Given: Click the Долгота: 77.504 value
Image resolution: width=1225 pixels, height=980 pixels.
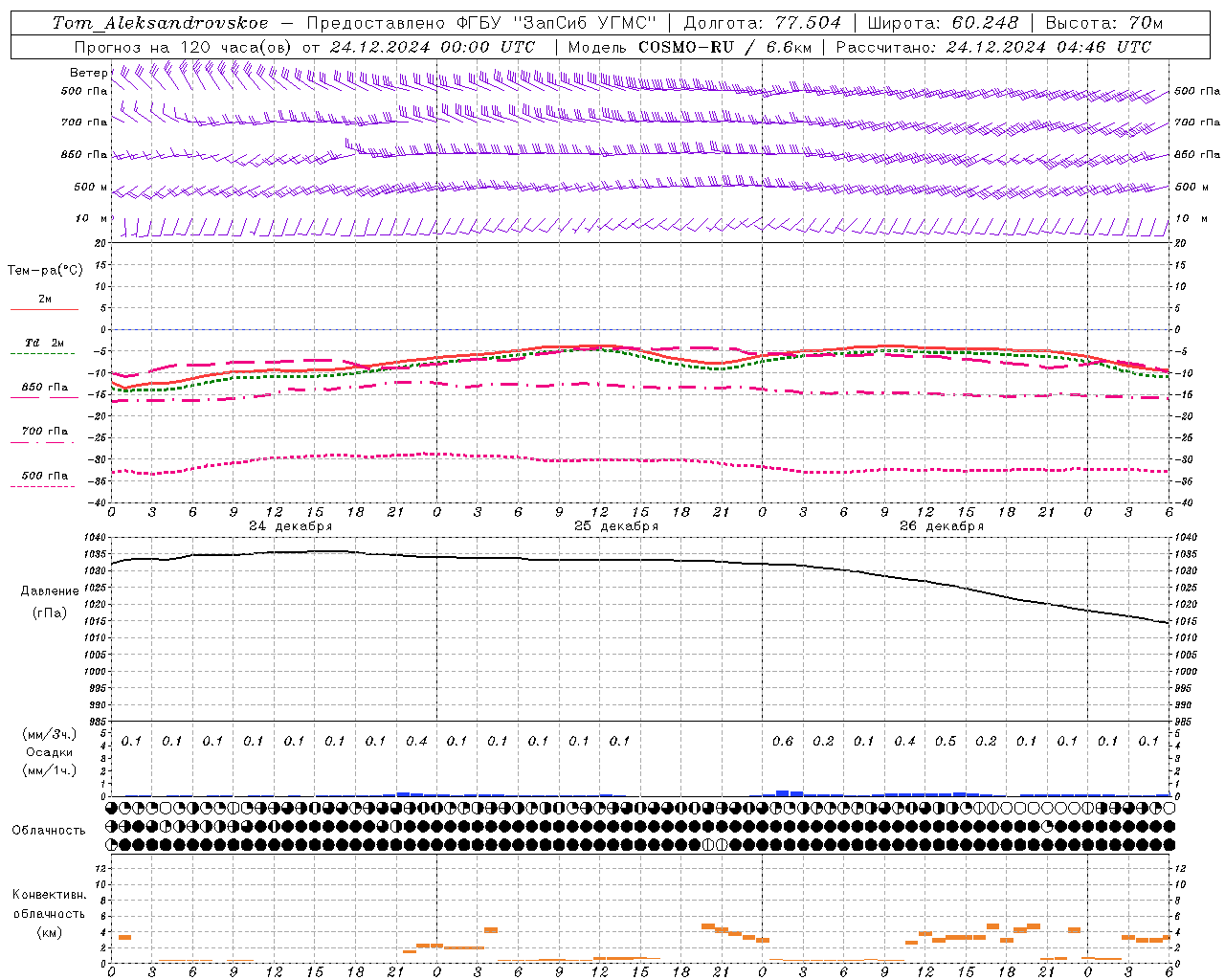Looking at the screenshot, I should 763,23.
